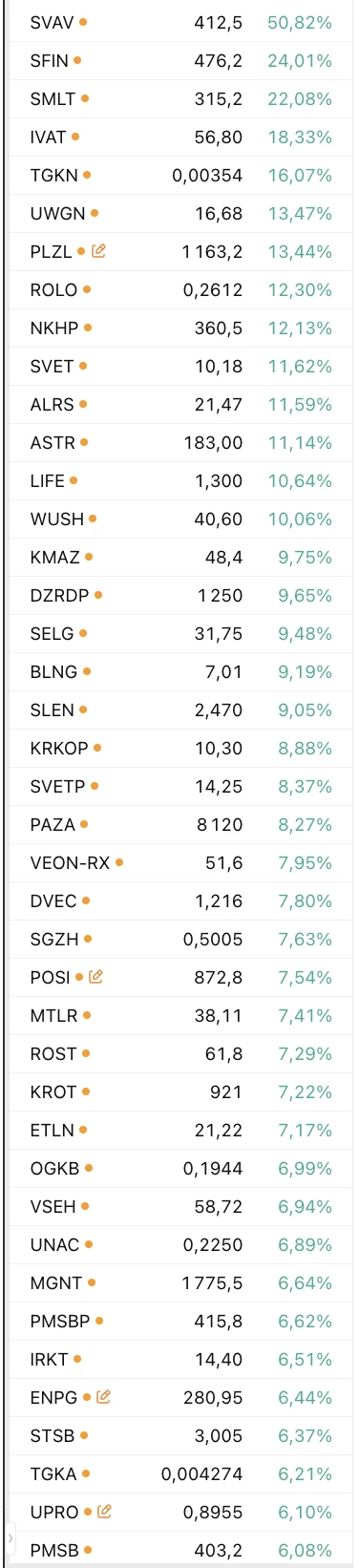Click the edit note icon next to ENPG
Viewport: 359px width, 1568px height.
(103, 1397)
